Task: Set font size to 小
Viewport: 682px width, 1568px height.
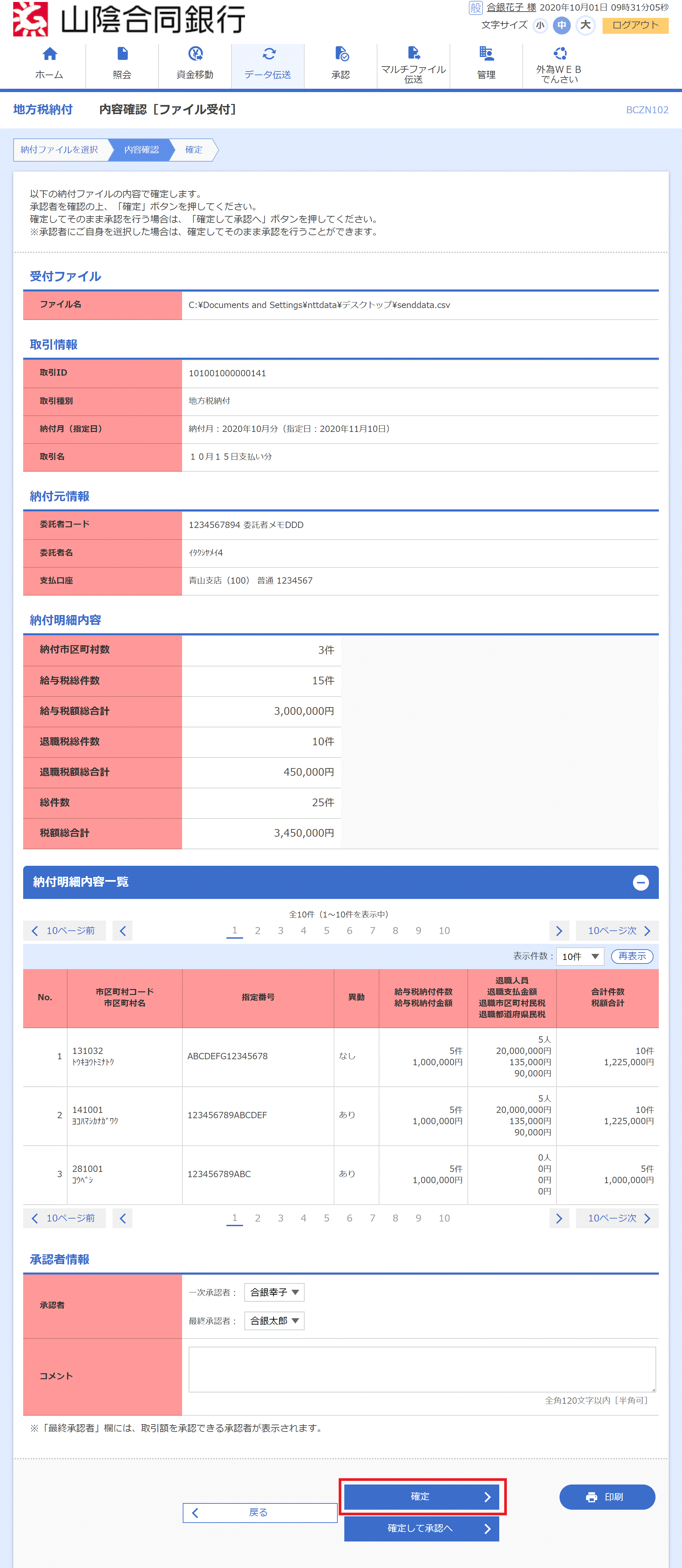Action: coord(540,26)
